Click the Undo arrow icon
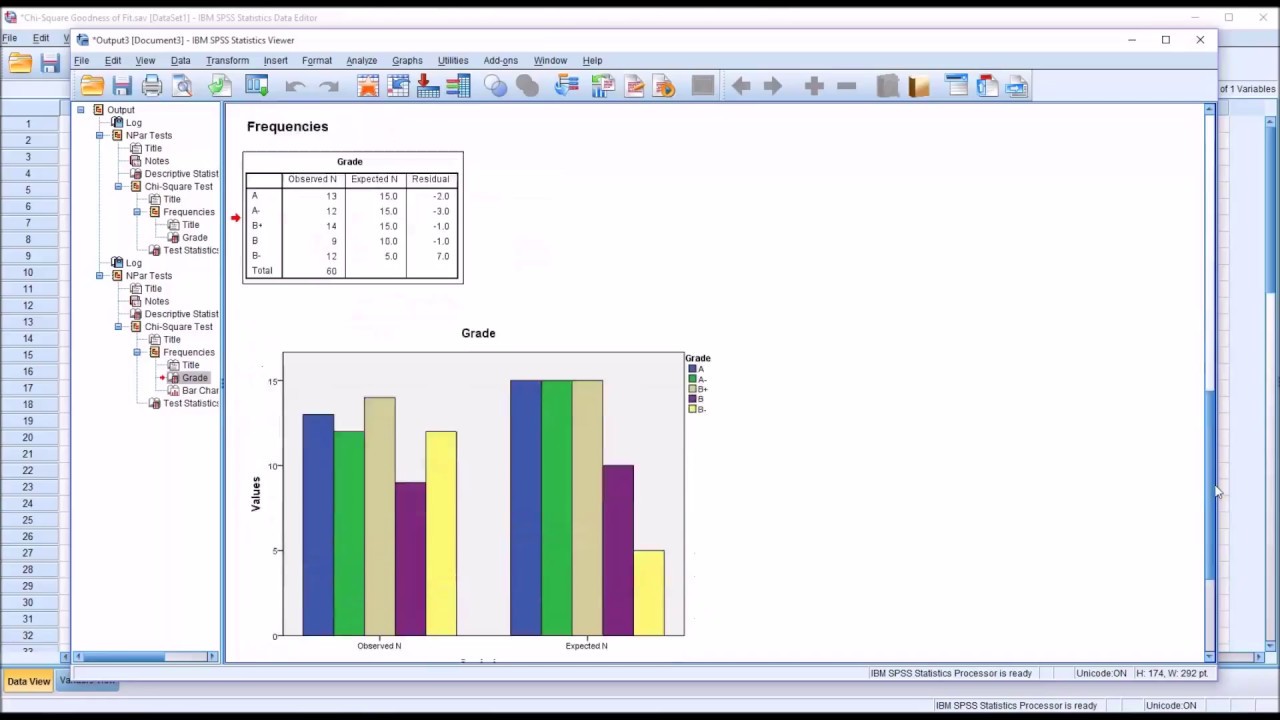Image resolution: width=1280 pixels, height=720 pixels. [295, 86]
